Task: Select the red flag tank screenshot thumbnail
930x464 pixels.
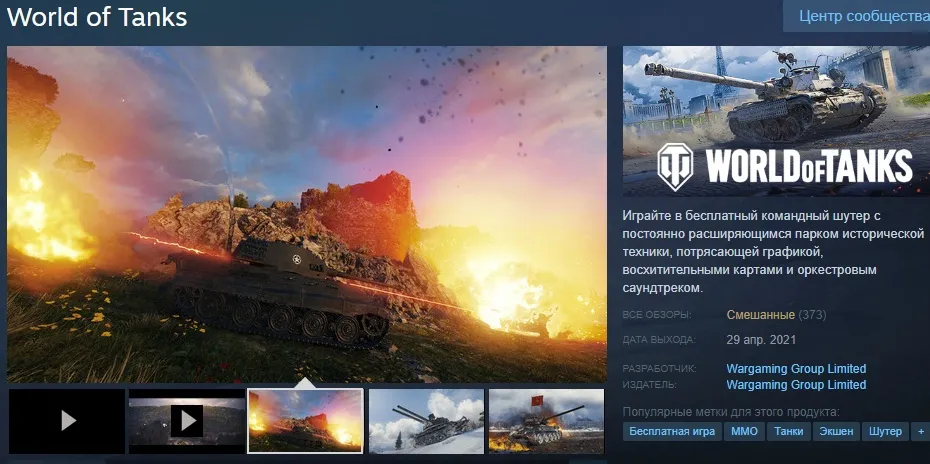Action: (x=546, y=421)
